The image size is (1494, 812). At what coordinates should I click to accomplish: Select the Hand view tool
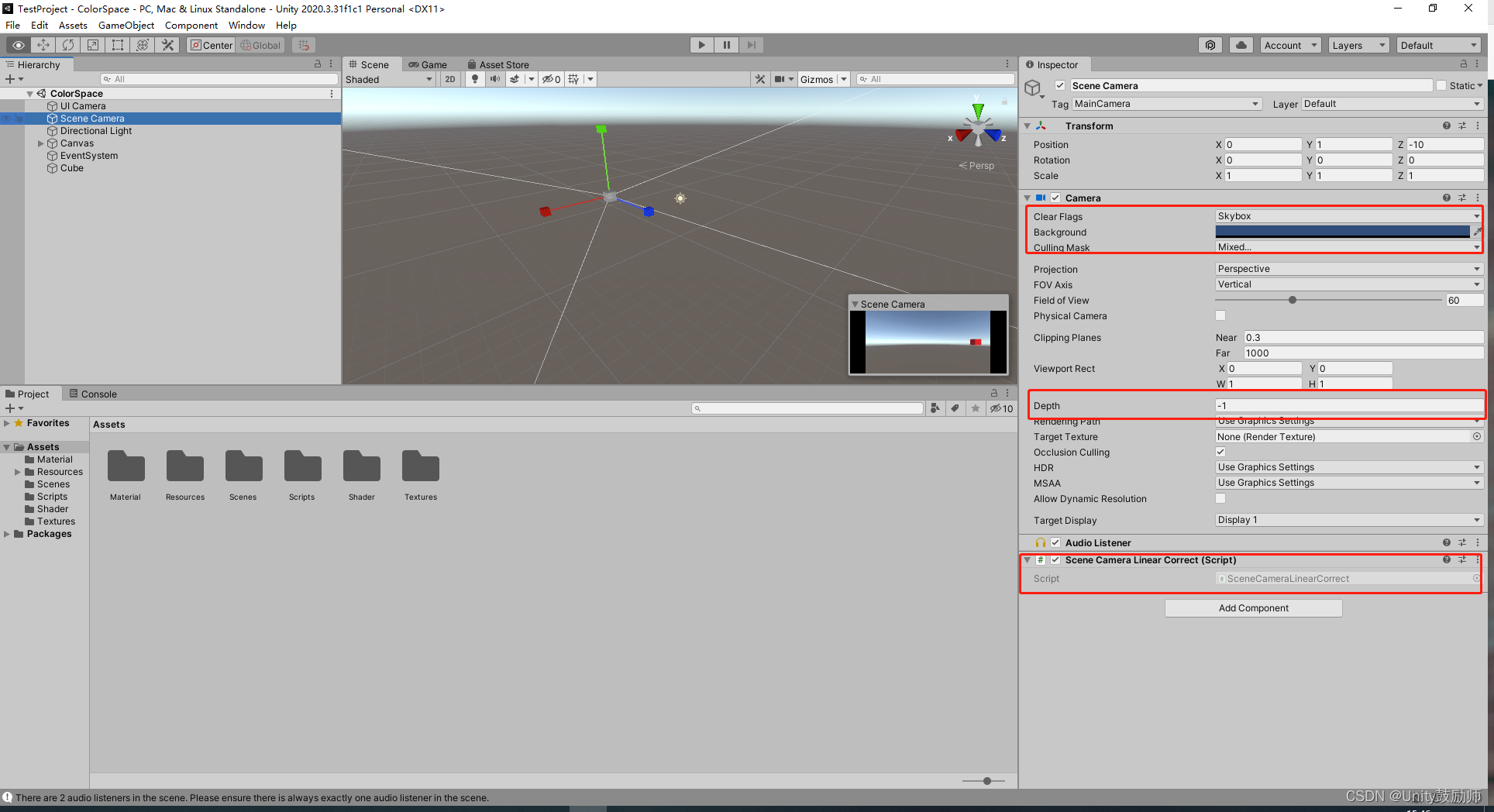(x=19, y=45)
